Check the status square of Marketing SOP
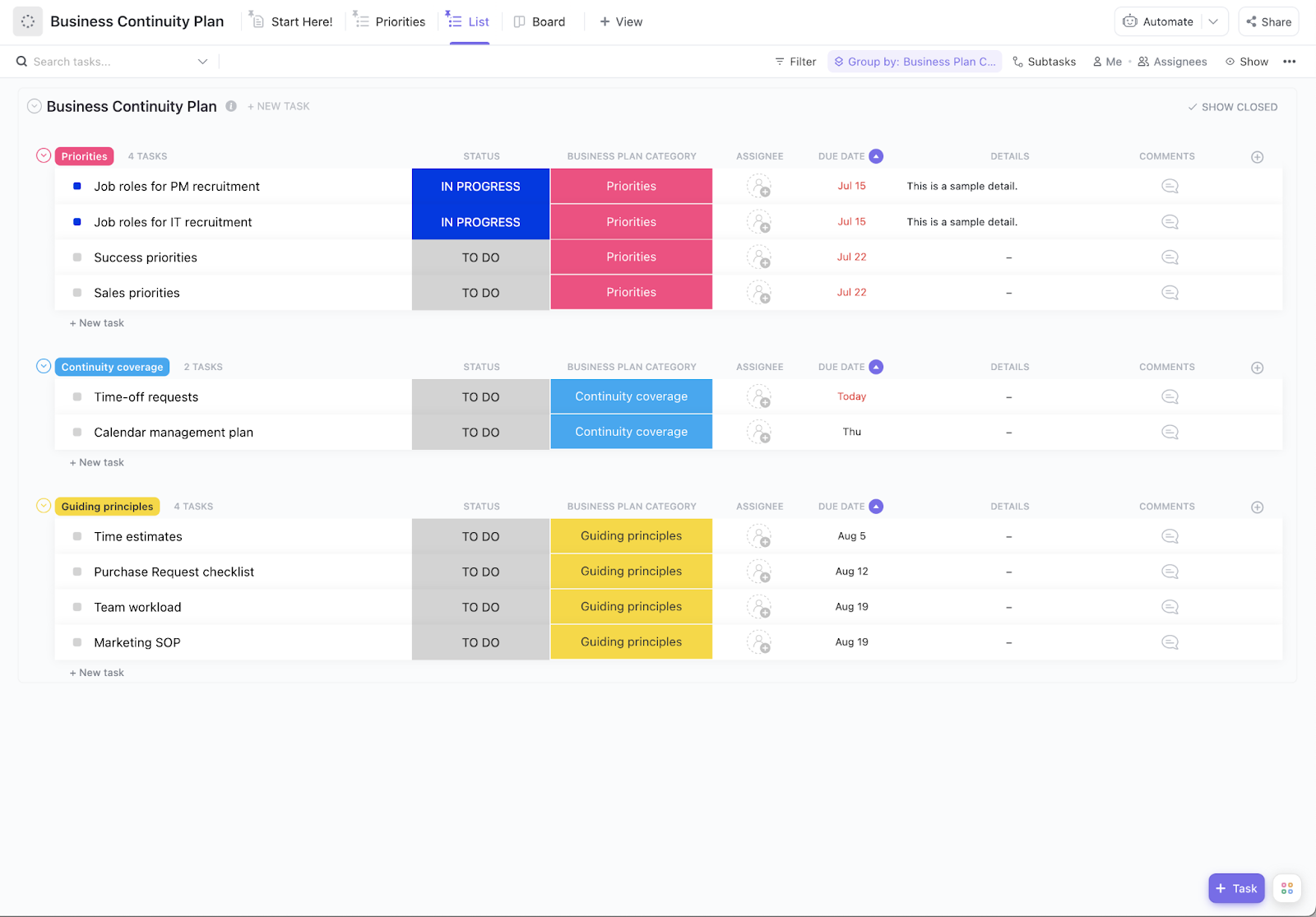The height and width of the screenshot is (917, 1316). (76, 642)
